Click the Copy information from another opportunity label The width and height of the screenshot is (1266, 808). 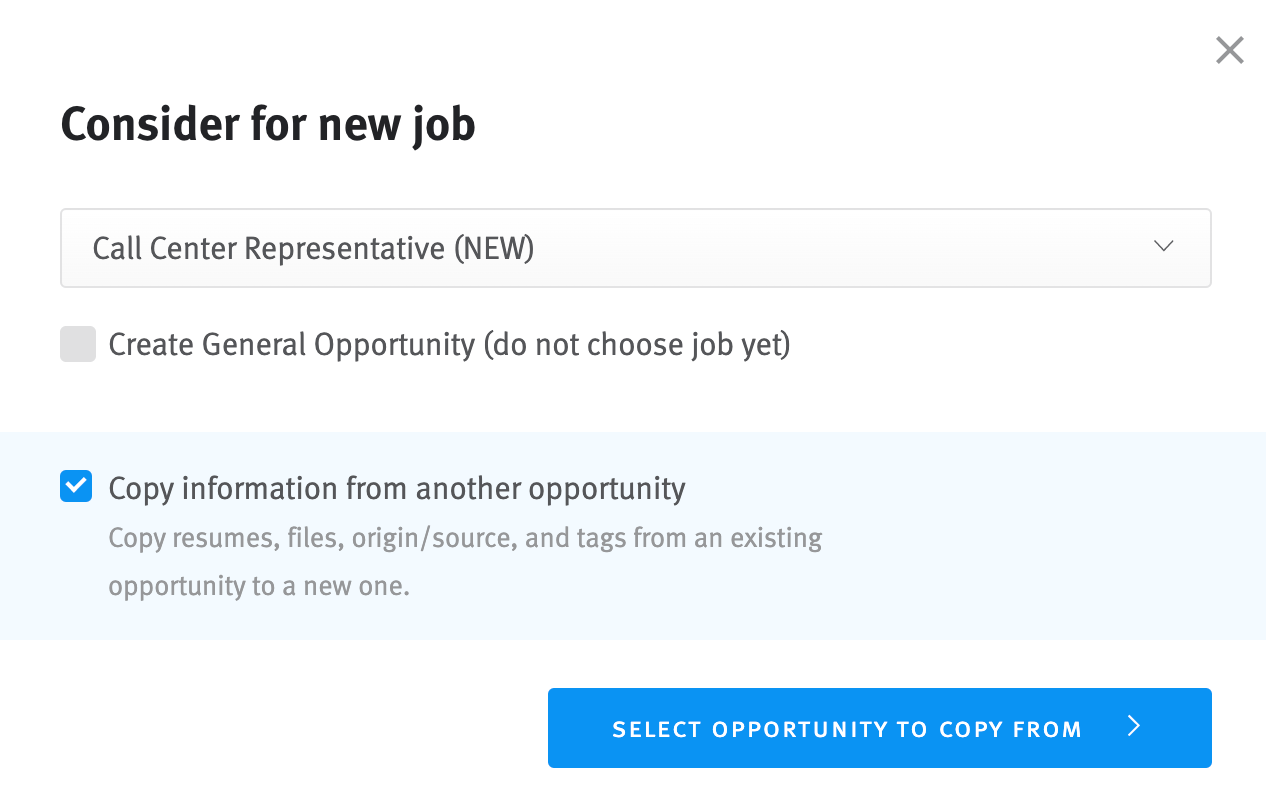tap(396, 488)
